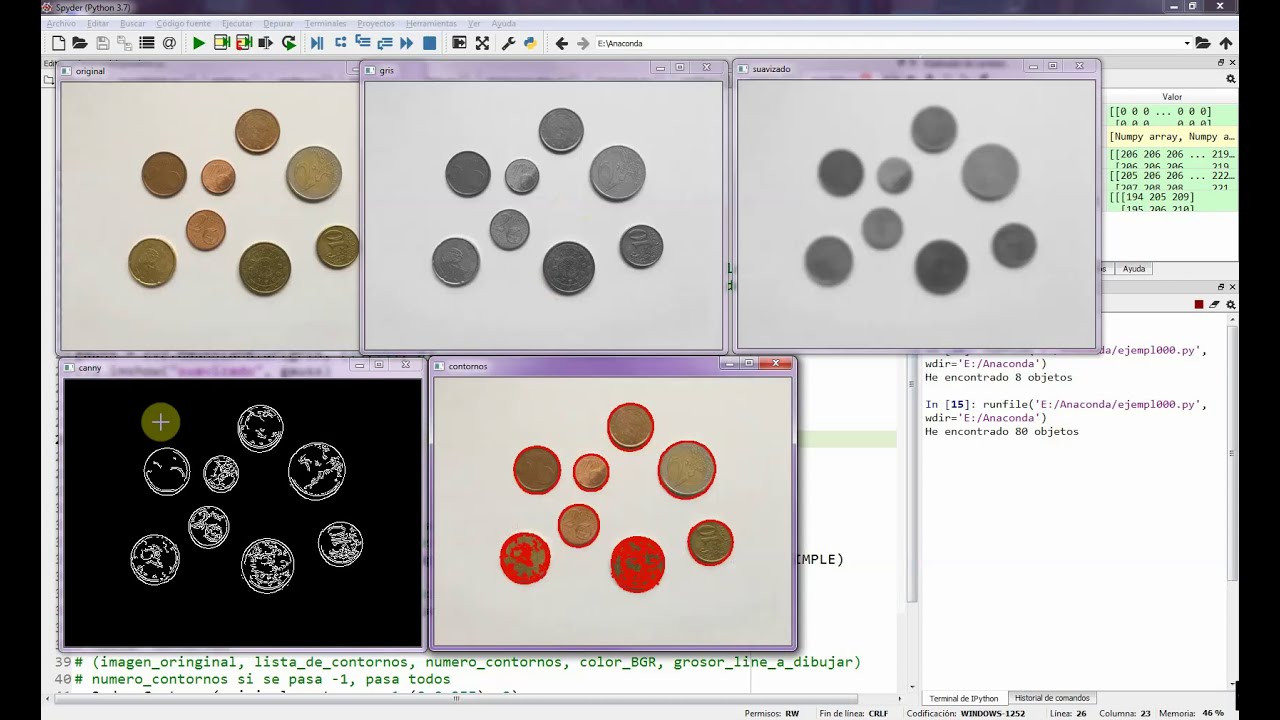Open the Buscar menu

pyautogui.click(x=132, y=23)
